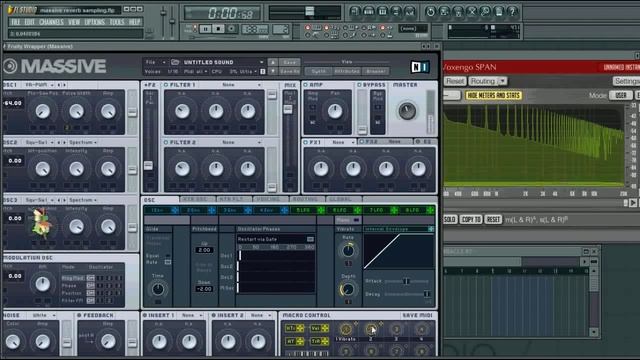
Task: Click the Internal Envelope modulation handle icon
Action: (431, 229)
